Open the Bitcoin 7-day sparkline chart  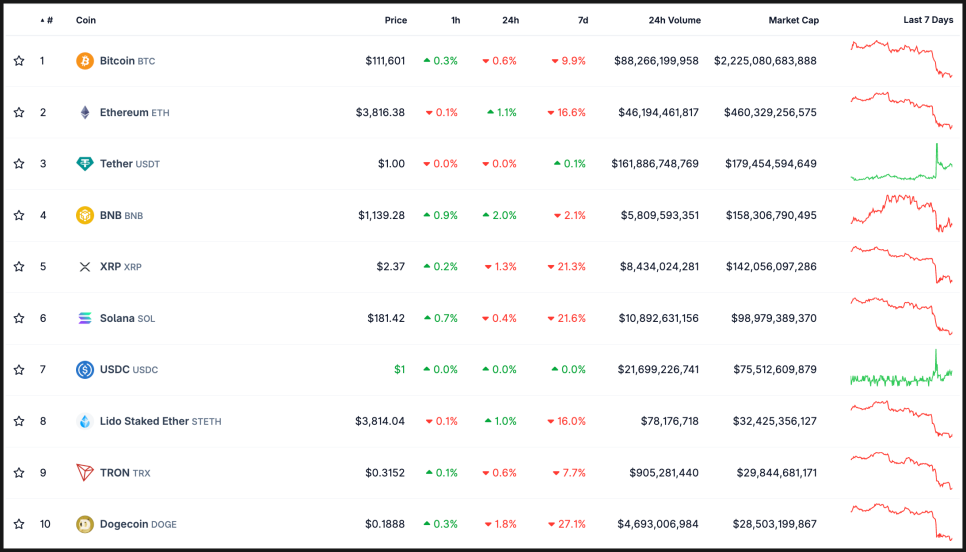(901, 59)
